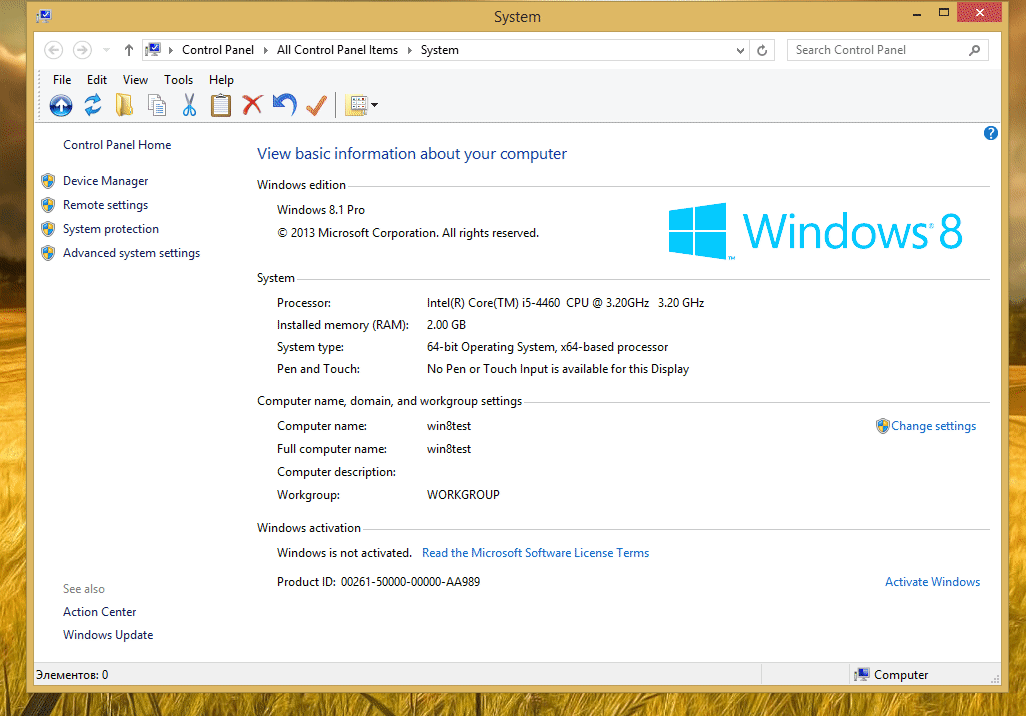The image size is (1026, 716).
Task: Click the "WORKGROUP" workgroup value
Action: click(x=463, y=495)
